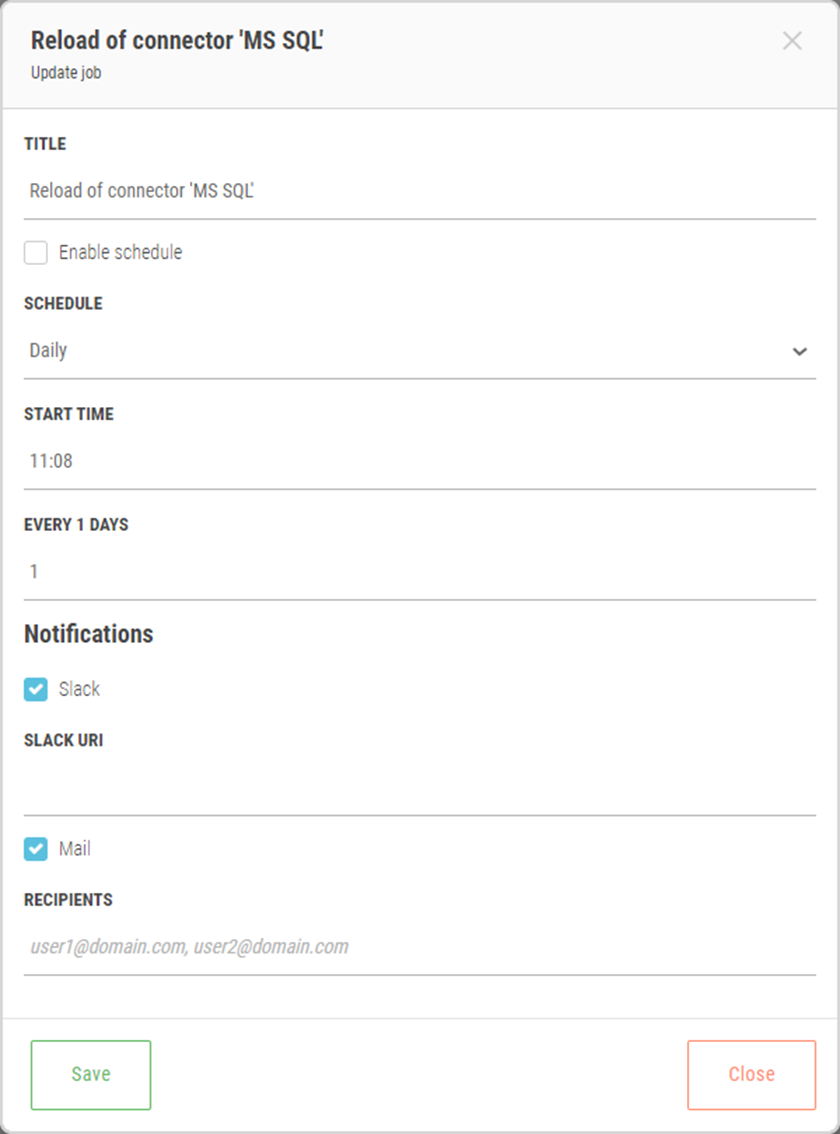Click the dialog header title text

point(178,41)
